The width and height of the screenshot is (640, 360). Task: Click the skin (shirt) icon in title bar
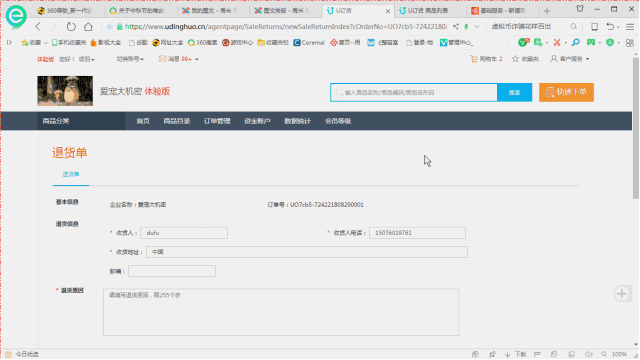[580, 9]
